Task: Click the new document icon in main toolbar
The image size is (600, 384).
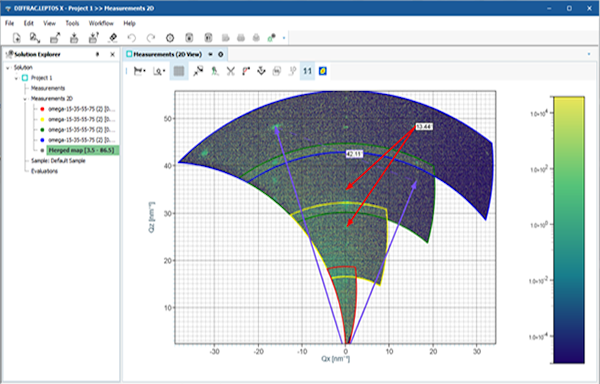Action: 16,37
